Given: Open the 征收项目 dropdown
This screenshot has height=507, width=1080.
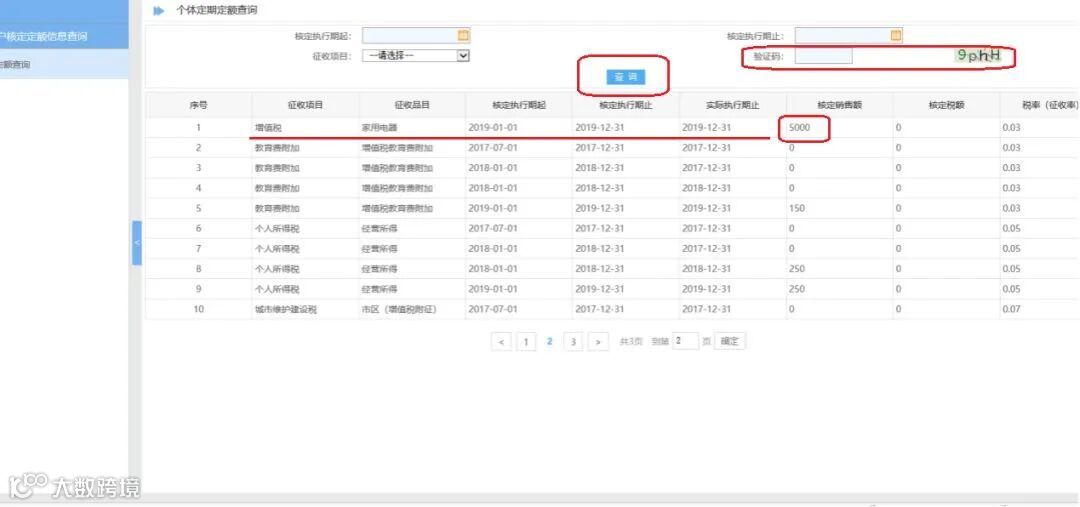Looking at the screenshot, I should click(416, 56).
